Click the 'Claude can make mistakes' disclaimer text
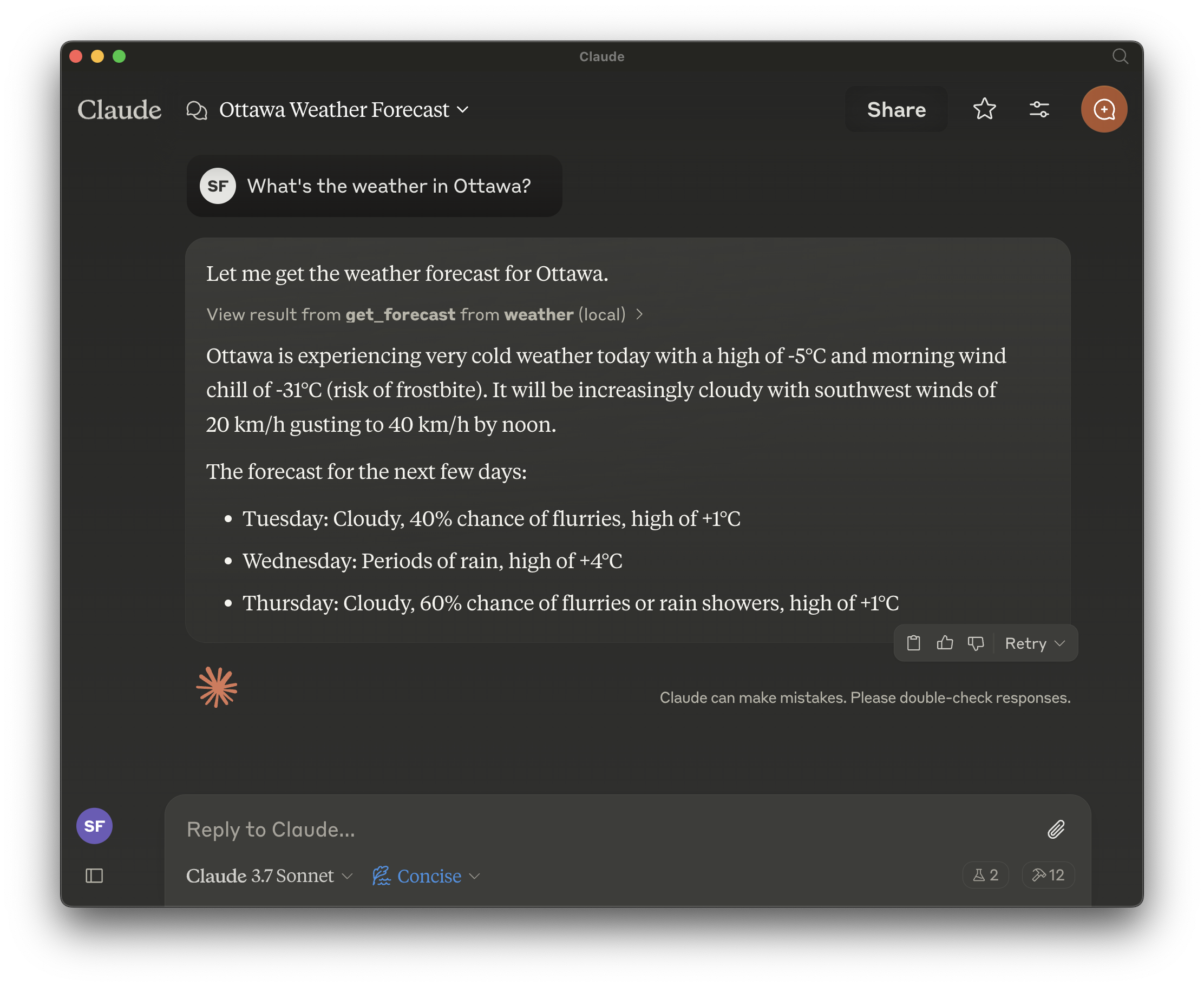1204x987 pixels. (x=865, y=698)
